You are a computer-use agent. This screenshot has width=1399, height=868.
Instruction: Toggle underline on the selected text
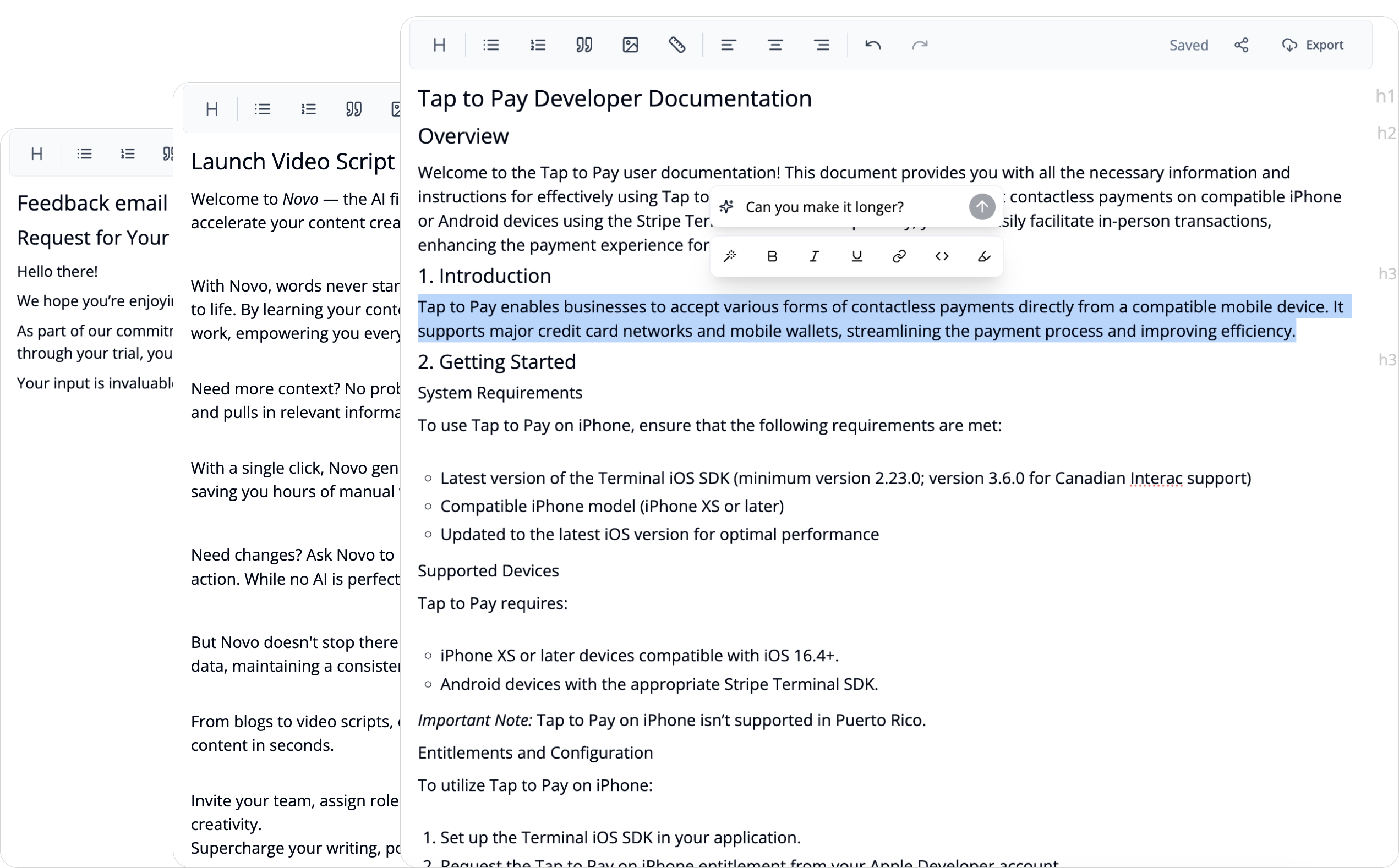[x=857, y=256]
